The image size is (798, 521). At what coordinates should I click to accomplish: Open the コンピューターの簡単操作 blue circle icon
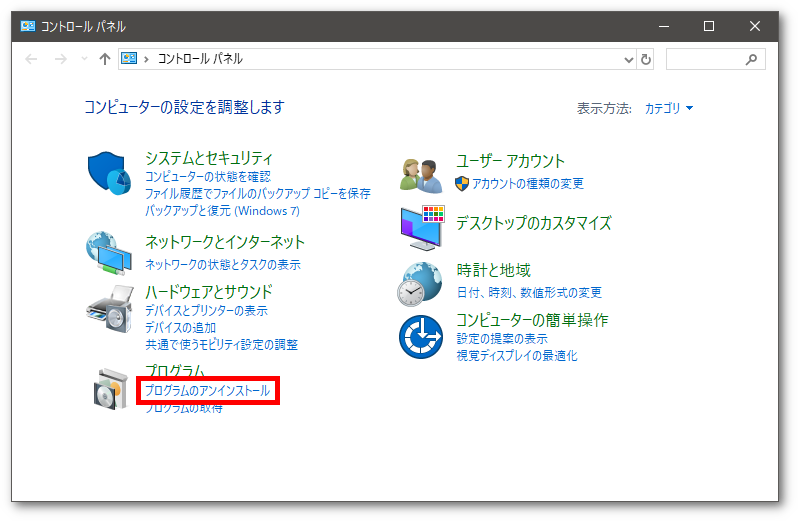[421, 337]
